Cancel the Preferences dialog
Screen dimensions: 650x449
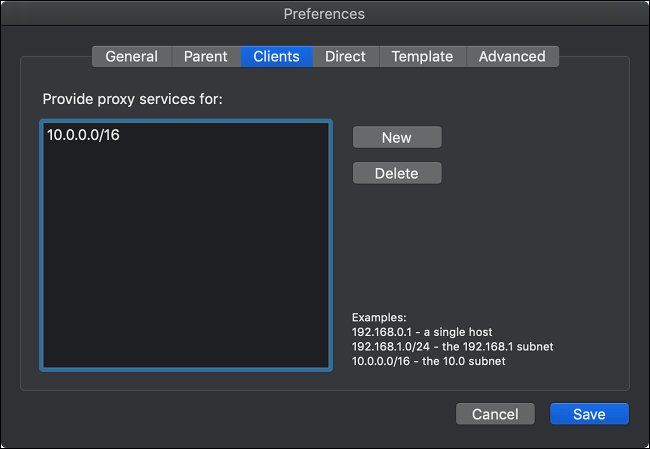pos(495,414)
